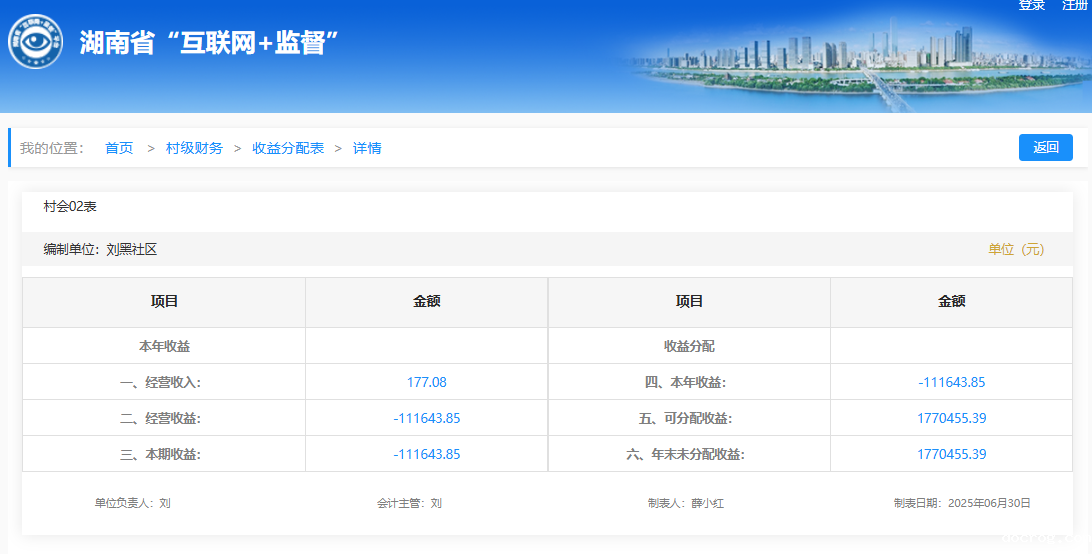
Task: Click the 制表人 薛小红 text
Action: tap(685, 503)
